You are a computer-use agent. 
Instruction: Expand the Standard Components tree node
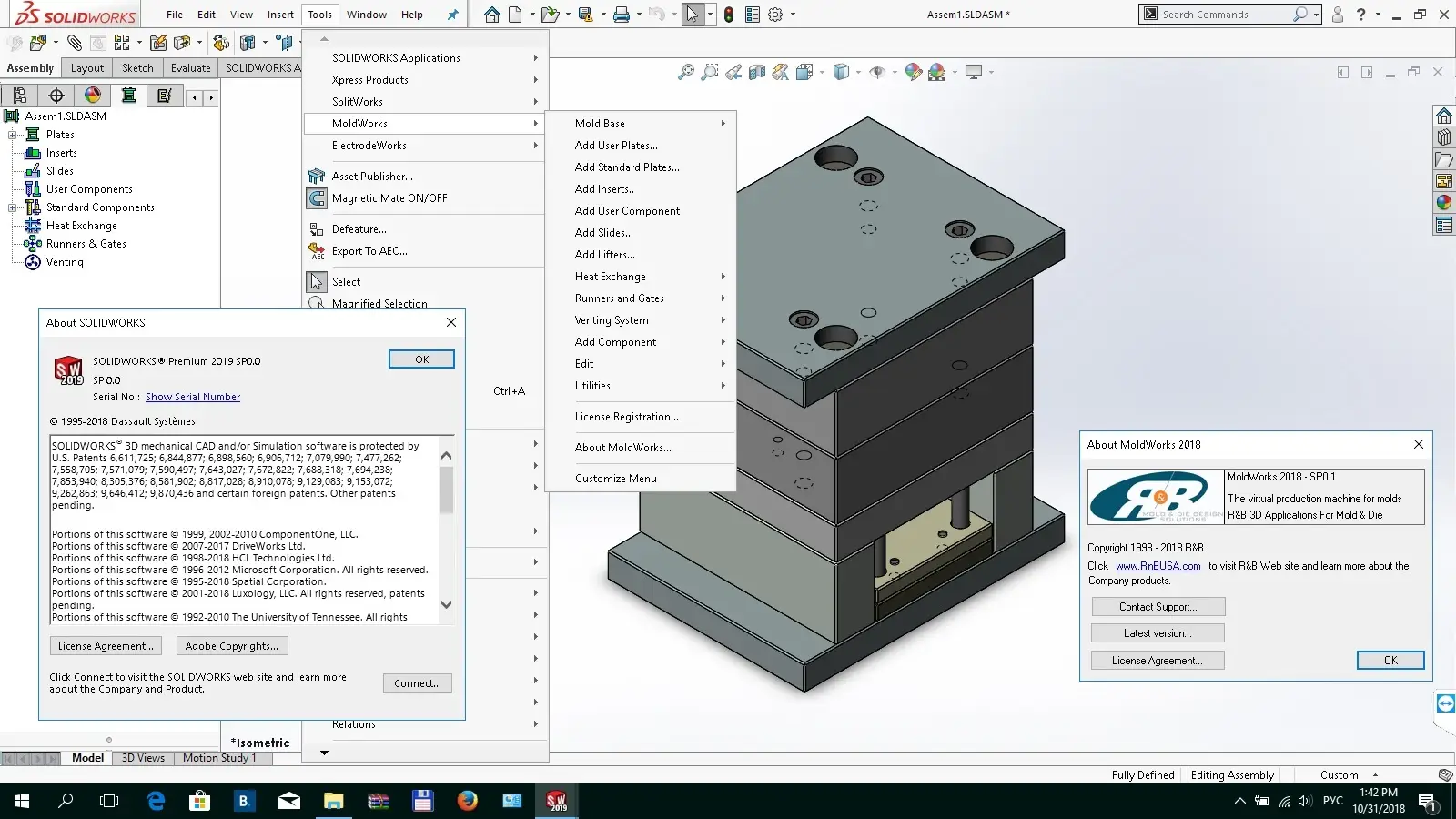coord(13,207)
